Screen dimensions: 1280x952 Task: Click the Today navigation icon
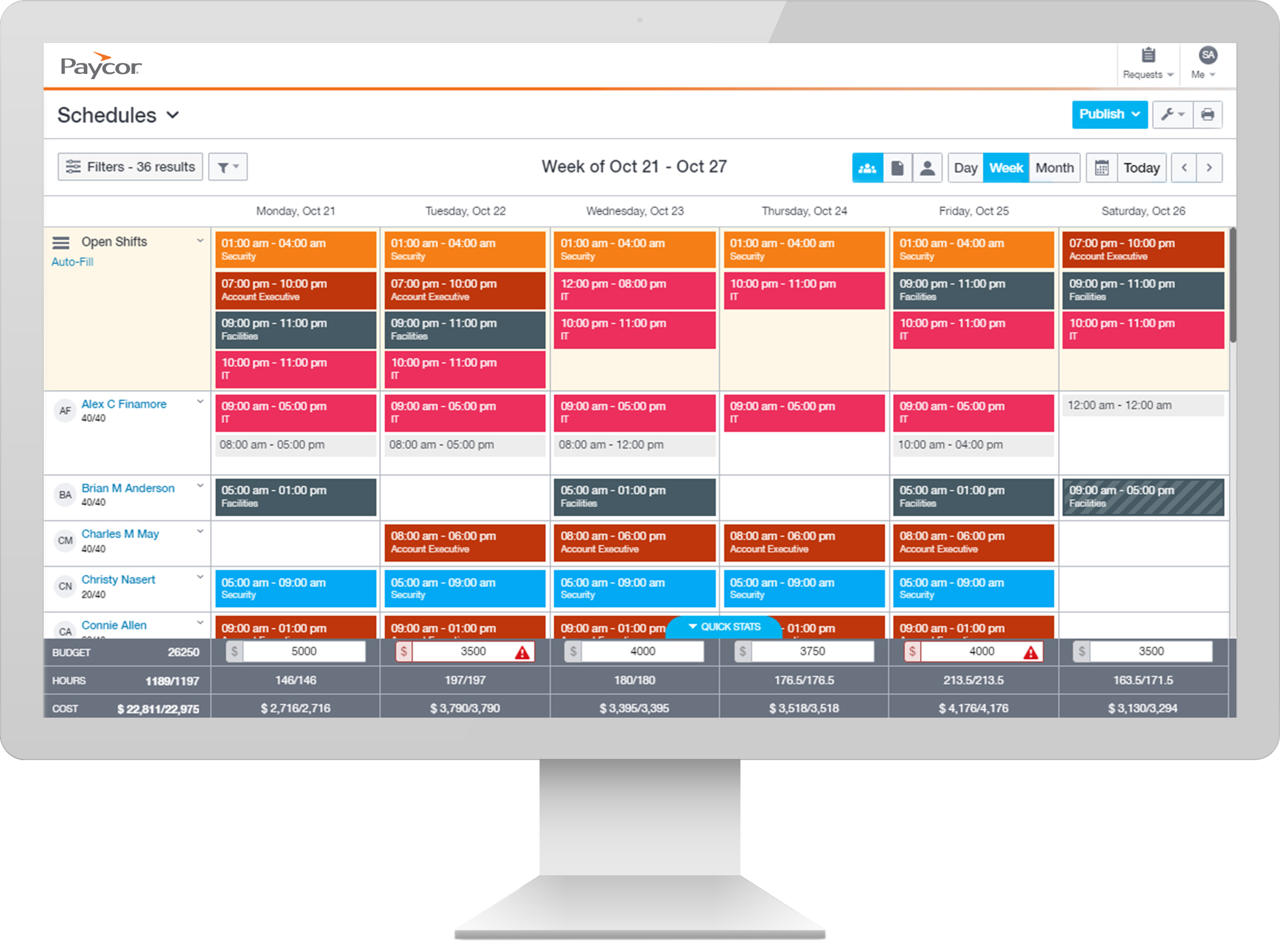pos(1141,167)
